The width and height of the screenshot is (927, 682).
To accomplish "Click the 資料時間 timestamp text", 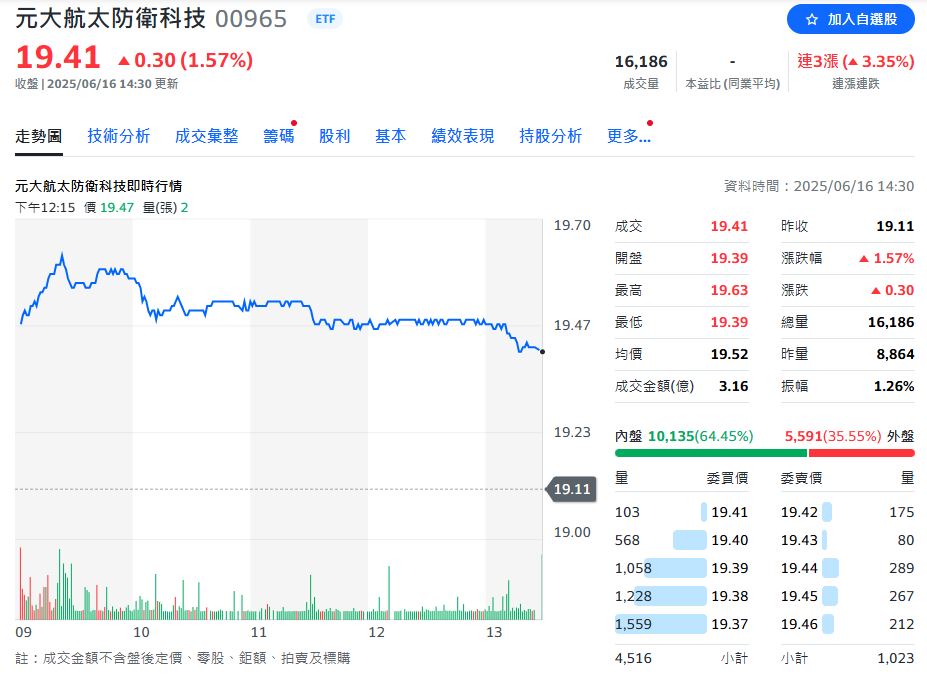I will 819,186.
